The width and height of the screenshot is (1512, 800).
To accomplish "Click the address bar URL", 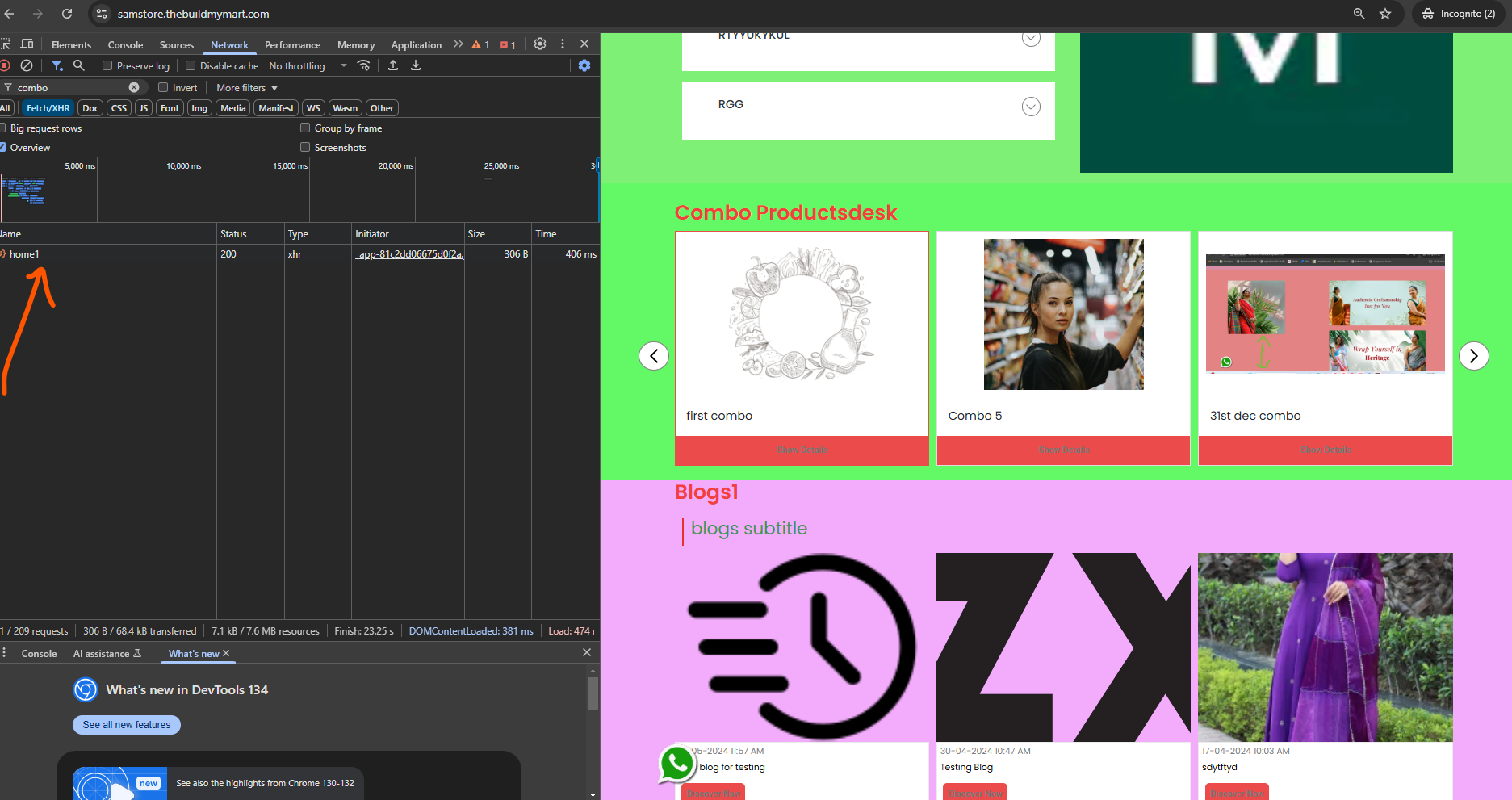I will point(194,14).
